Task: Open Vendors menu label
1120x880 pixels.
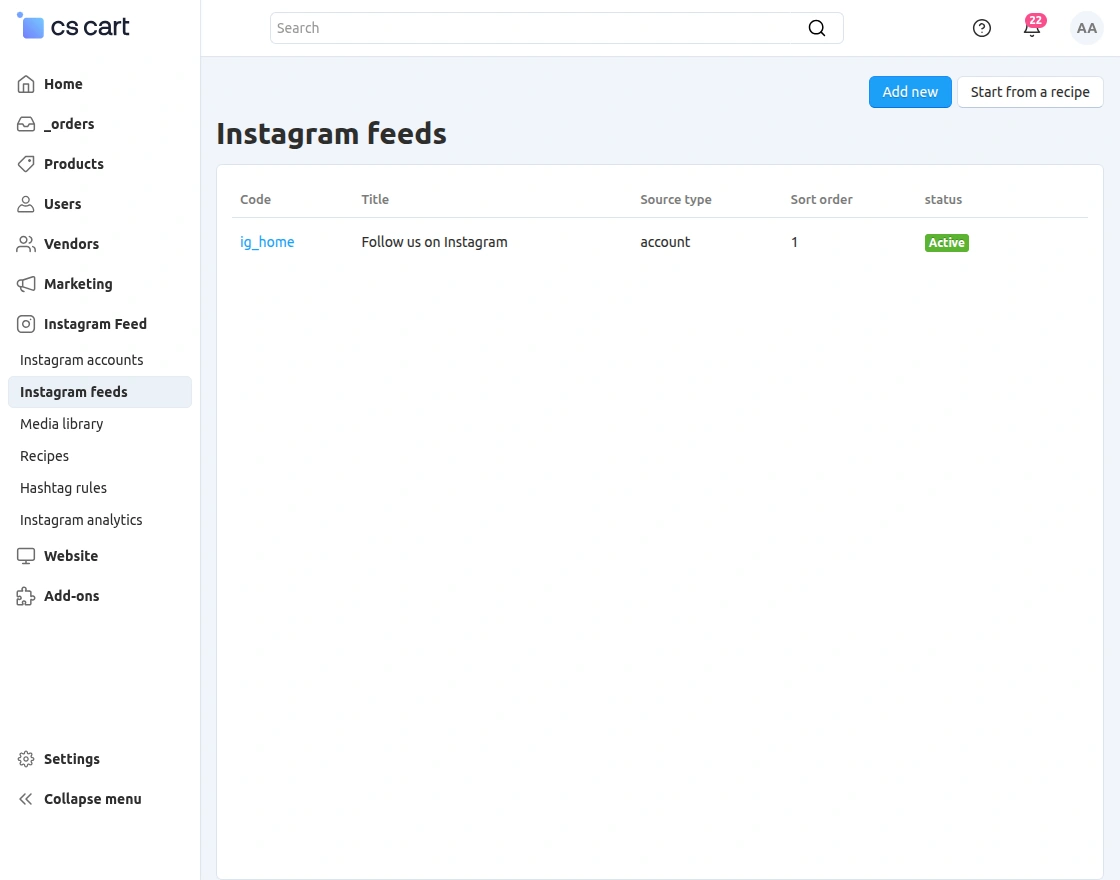Action: [71, 244]
